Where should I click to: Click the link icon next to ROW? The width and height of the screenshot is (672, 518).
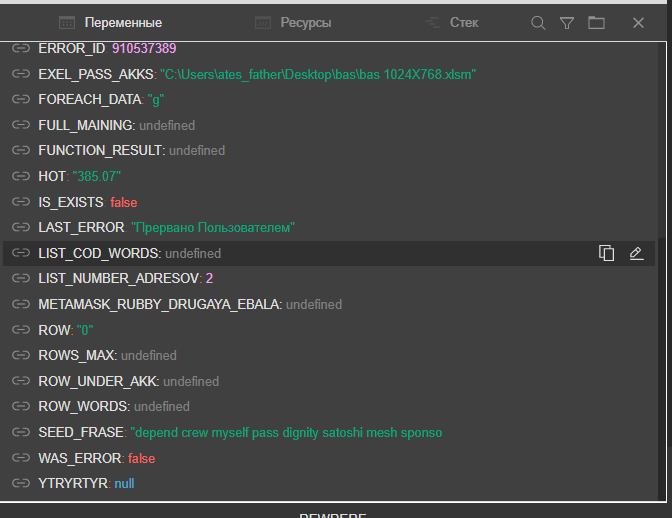point(21,329)
